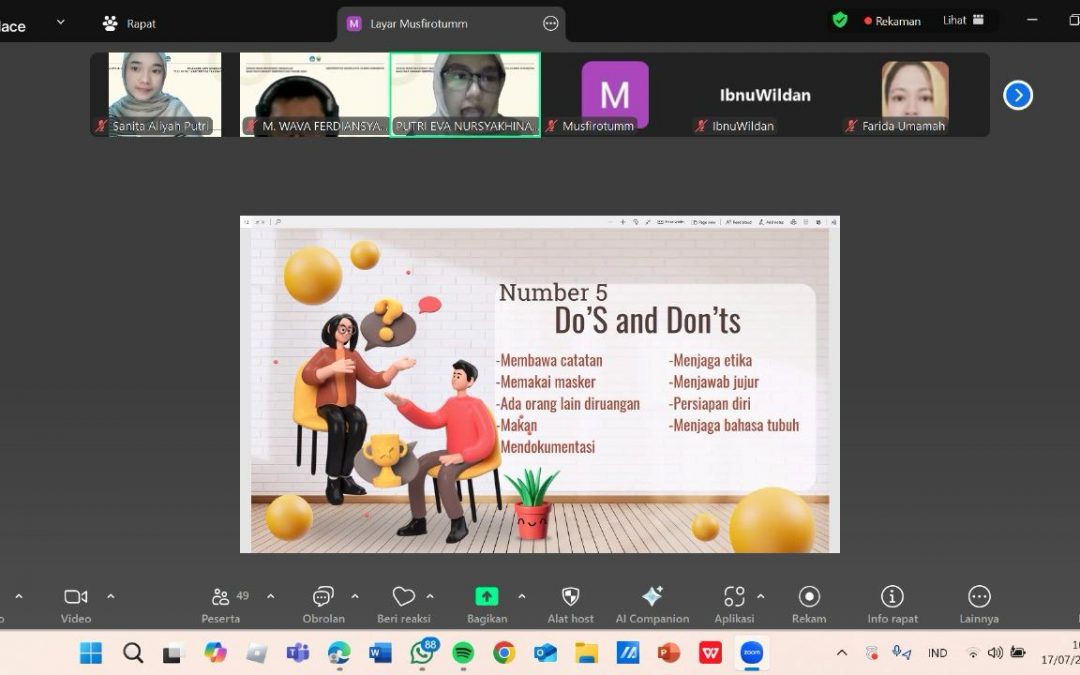Open the Aplikasi apps icon

click(x=734, y=598)
